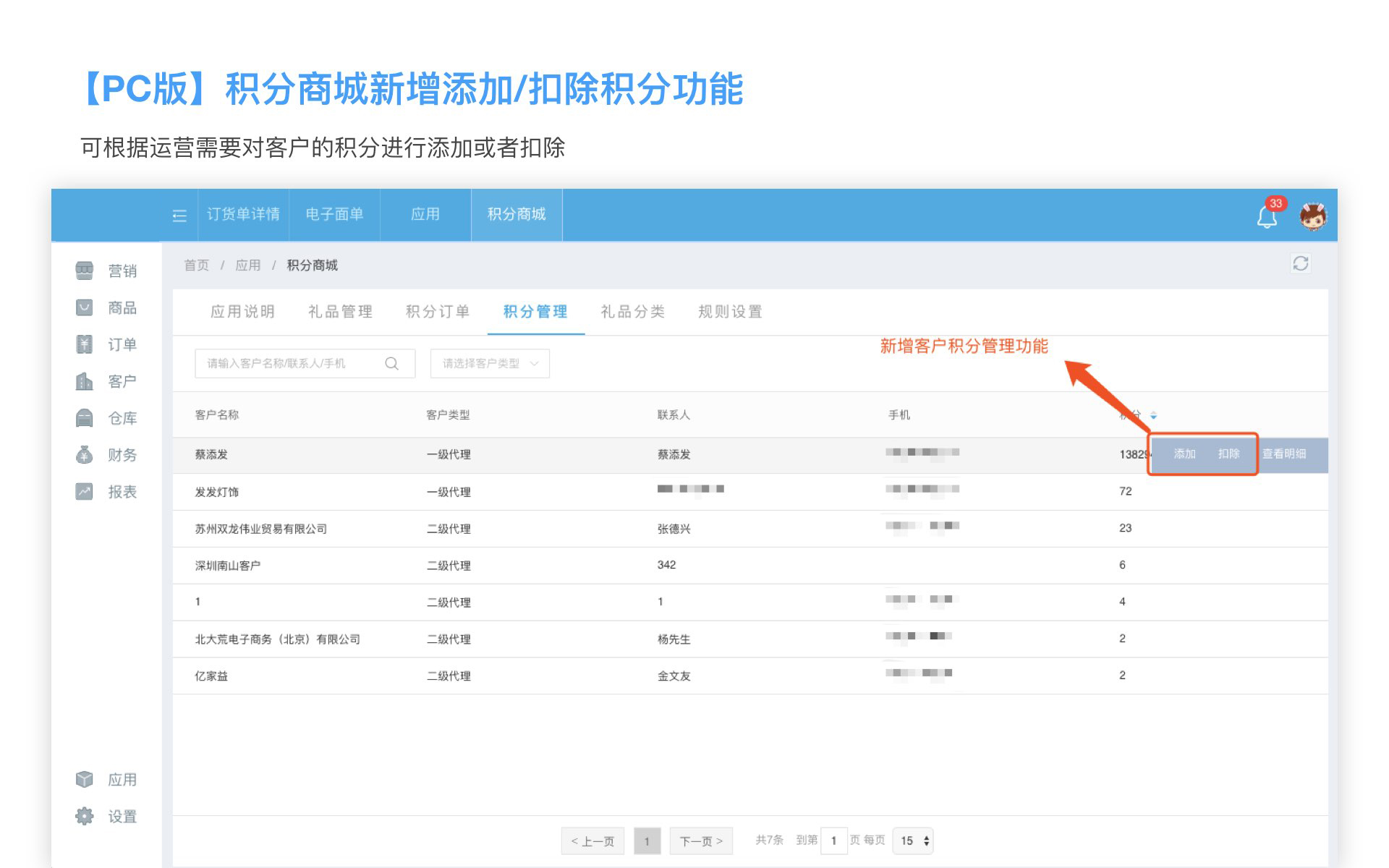Open the 营销 marketing sidebar icon
1389x868 pixels.
click(x=85, y=271)
